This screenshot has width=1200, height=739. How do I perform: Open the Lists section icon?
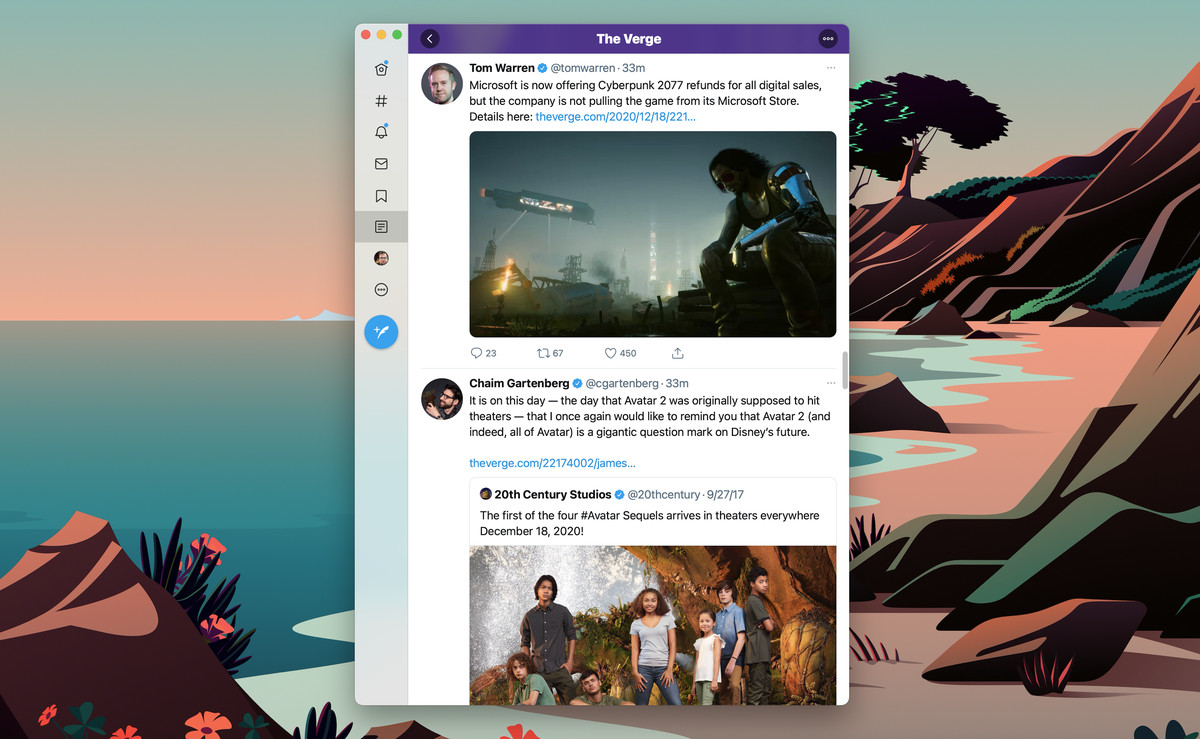click(x=381, y=226)
